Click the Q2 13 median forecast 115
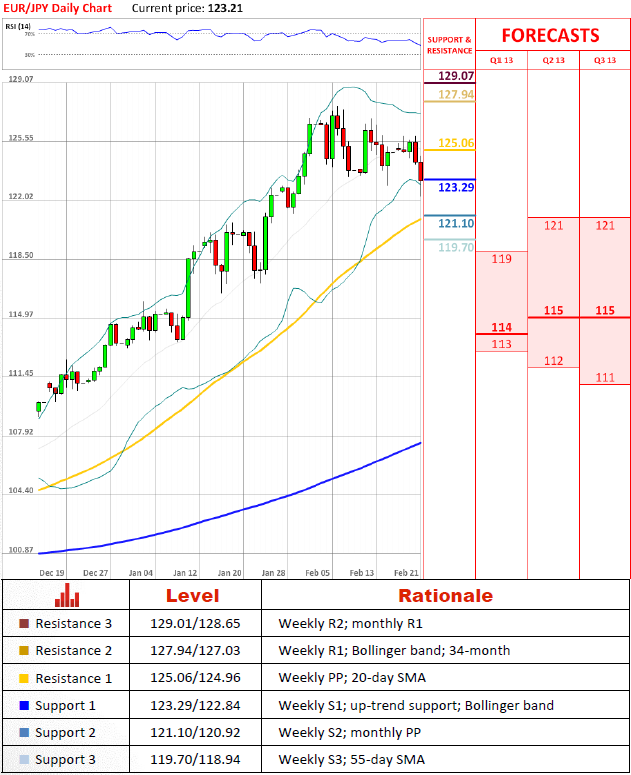 click(x=553, y=310)
